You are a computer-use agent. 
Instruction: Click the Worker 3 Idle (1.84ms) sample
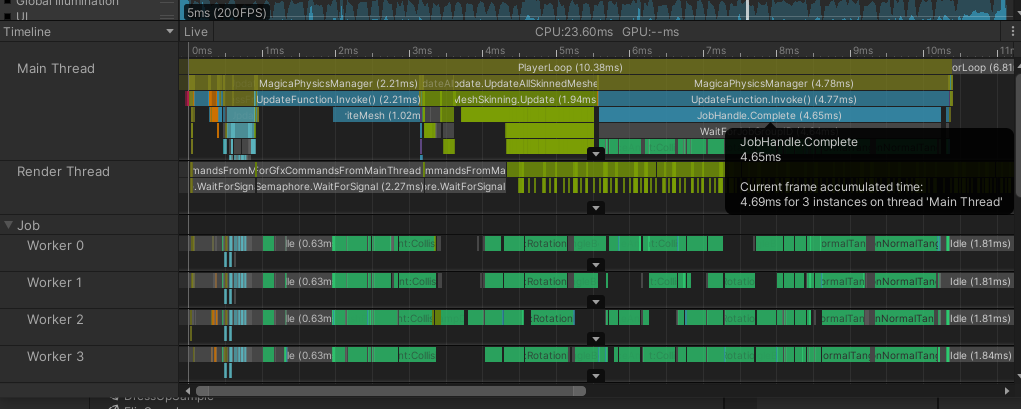[979, 354]
